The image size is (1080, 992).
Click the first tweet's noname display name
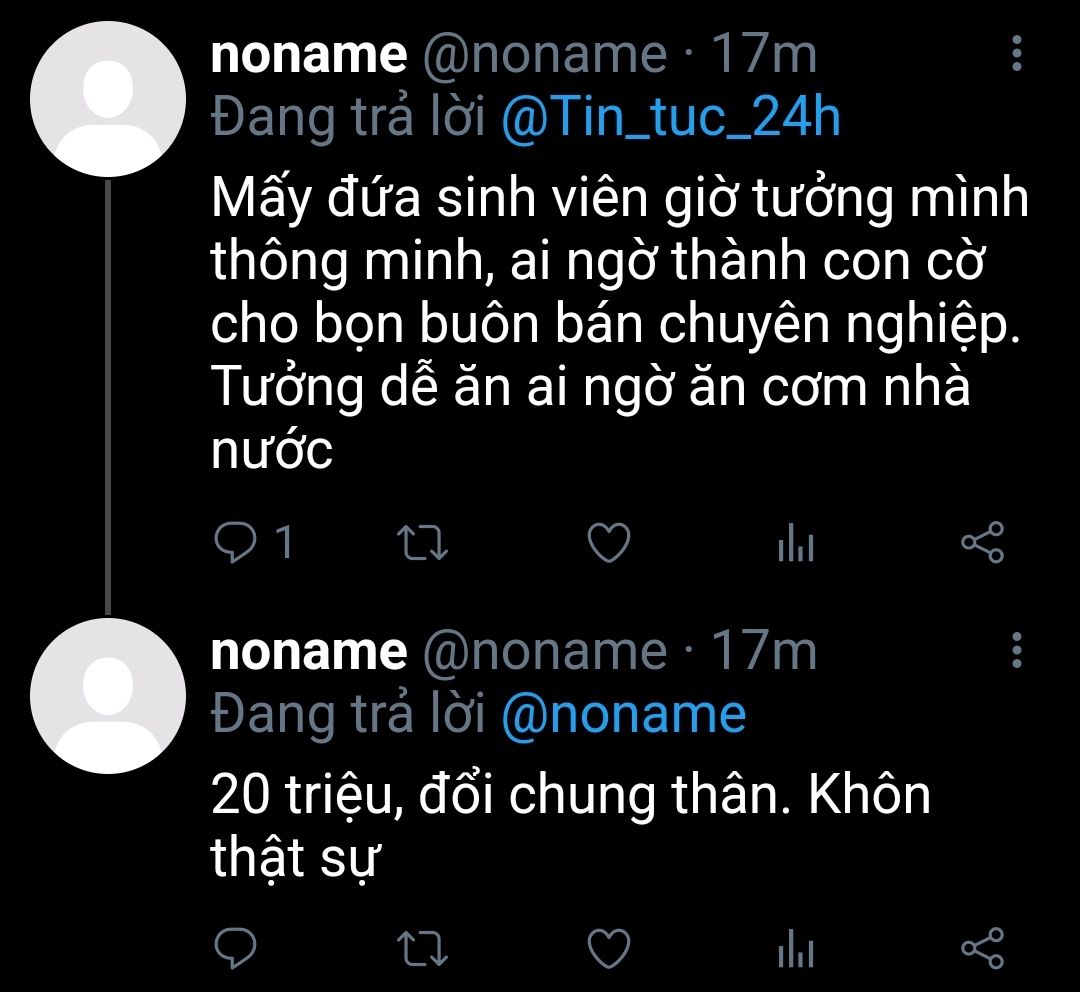[x=309, y=55]
